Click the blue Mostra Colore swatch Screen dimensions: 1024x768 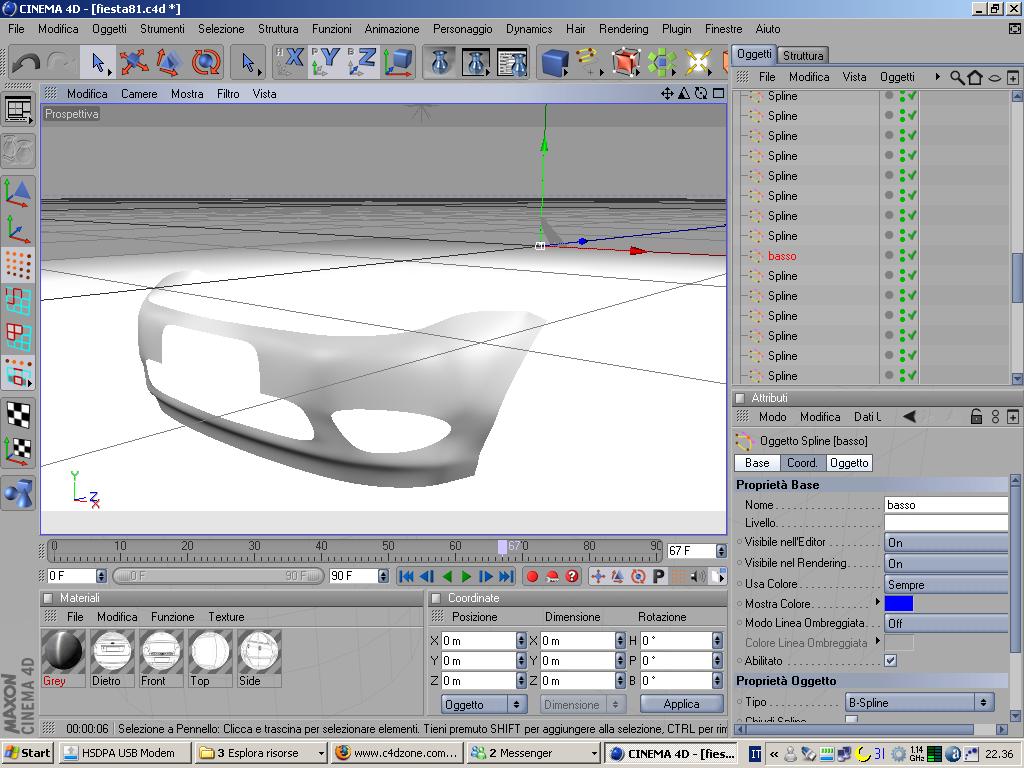coord(898,603)
